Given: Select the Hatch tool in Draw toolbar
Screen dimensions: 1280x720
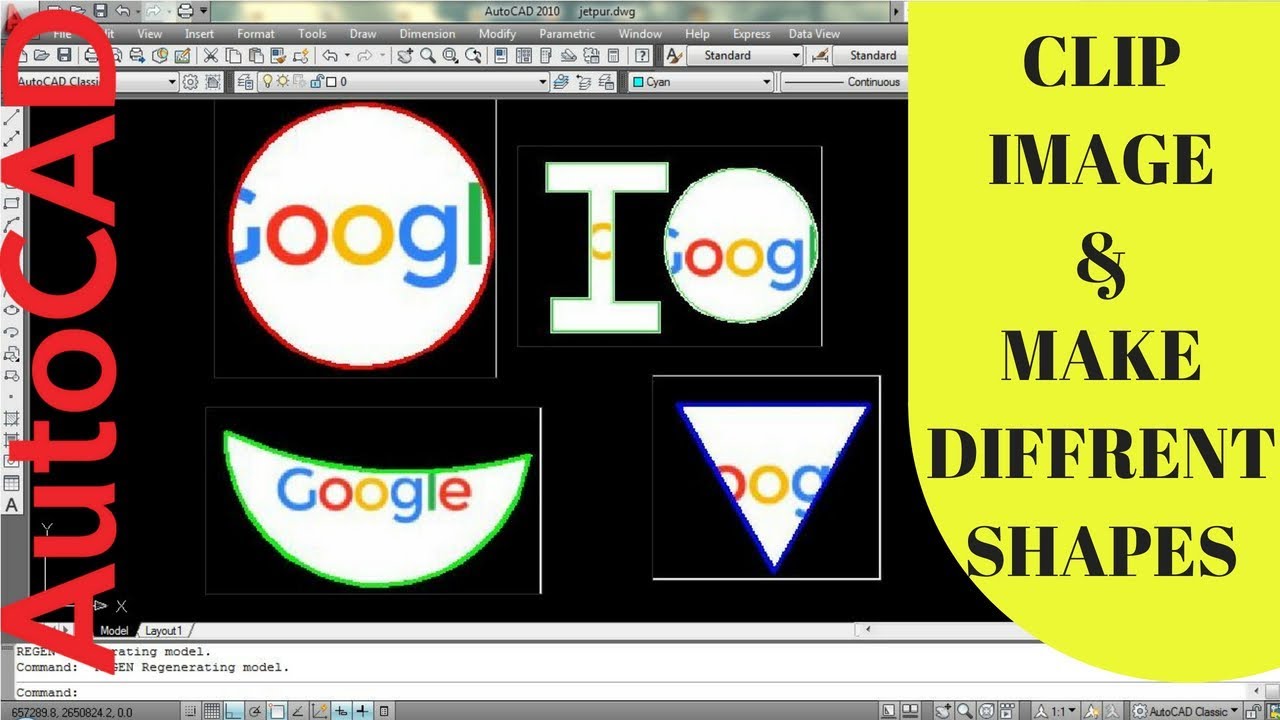Looking at the screenshot, I should pyautogui.click(x=12, y=418).
